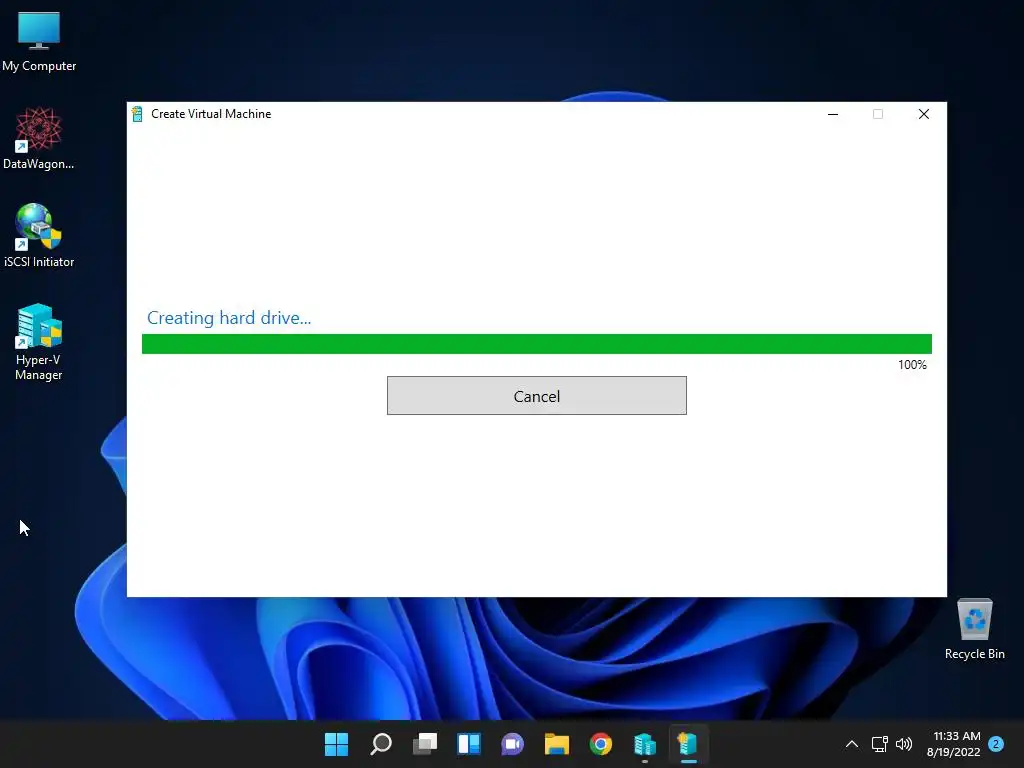Open the Widgets panel from taskbar

tap(469, 744)
